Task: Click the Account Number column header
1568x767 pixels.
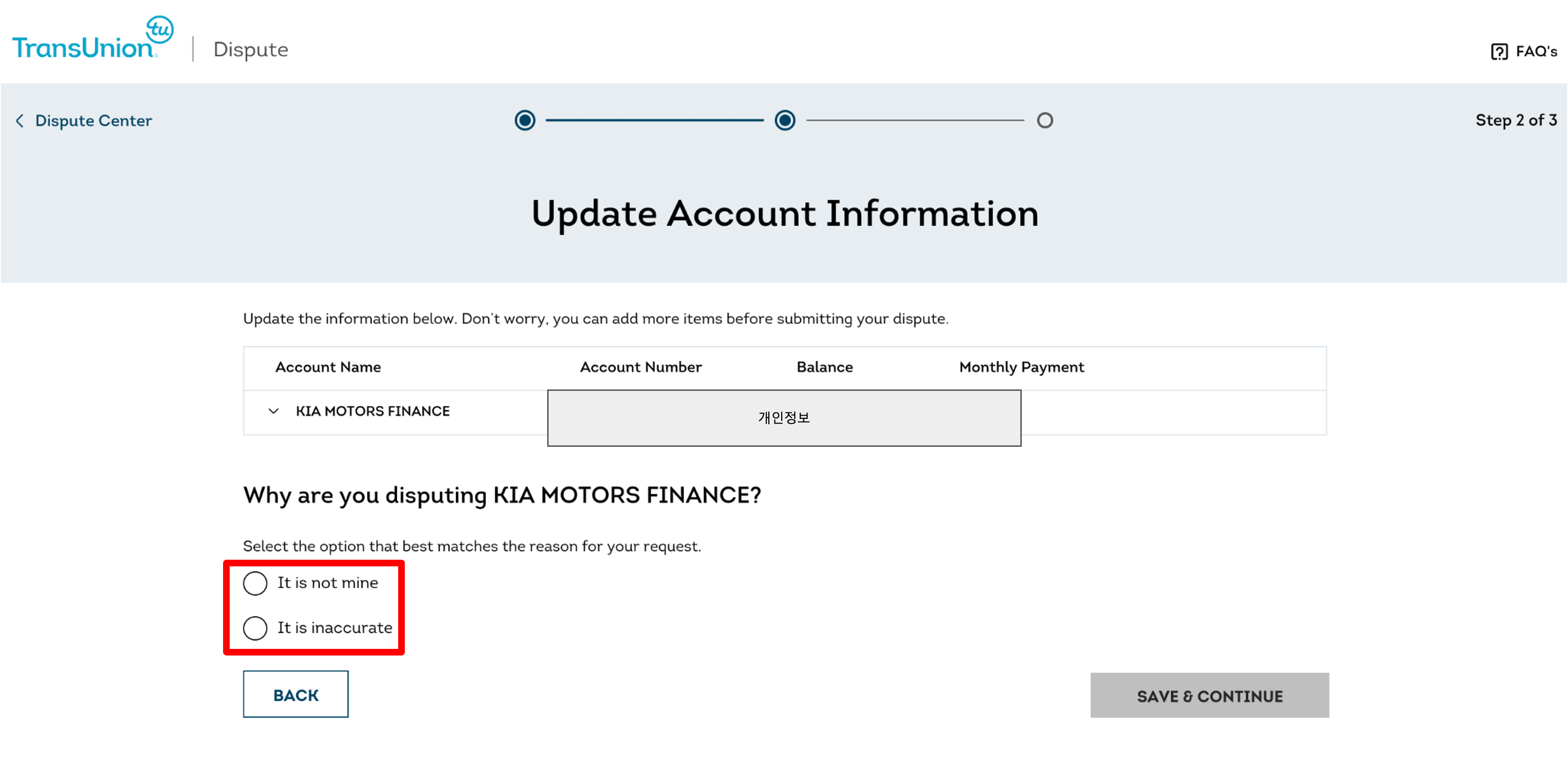Action: tap(640, 367)
